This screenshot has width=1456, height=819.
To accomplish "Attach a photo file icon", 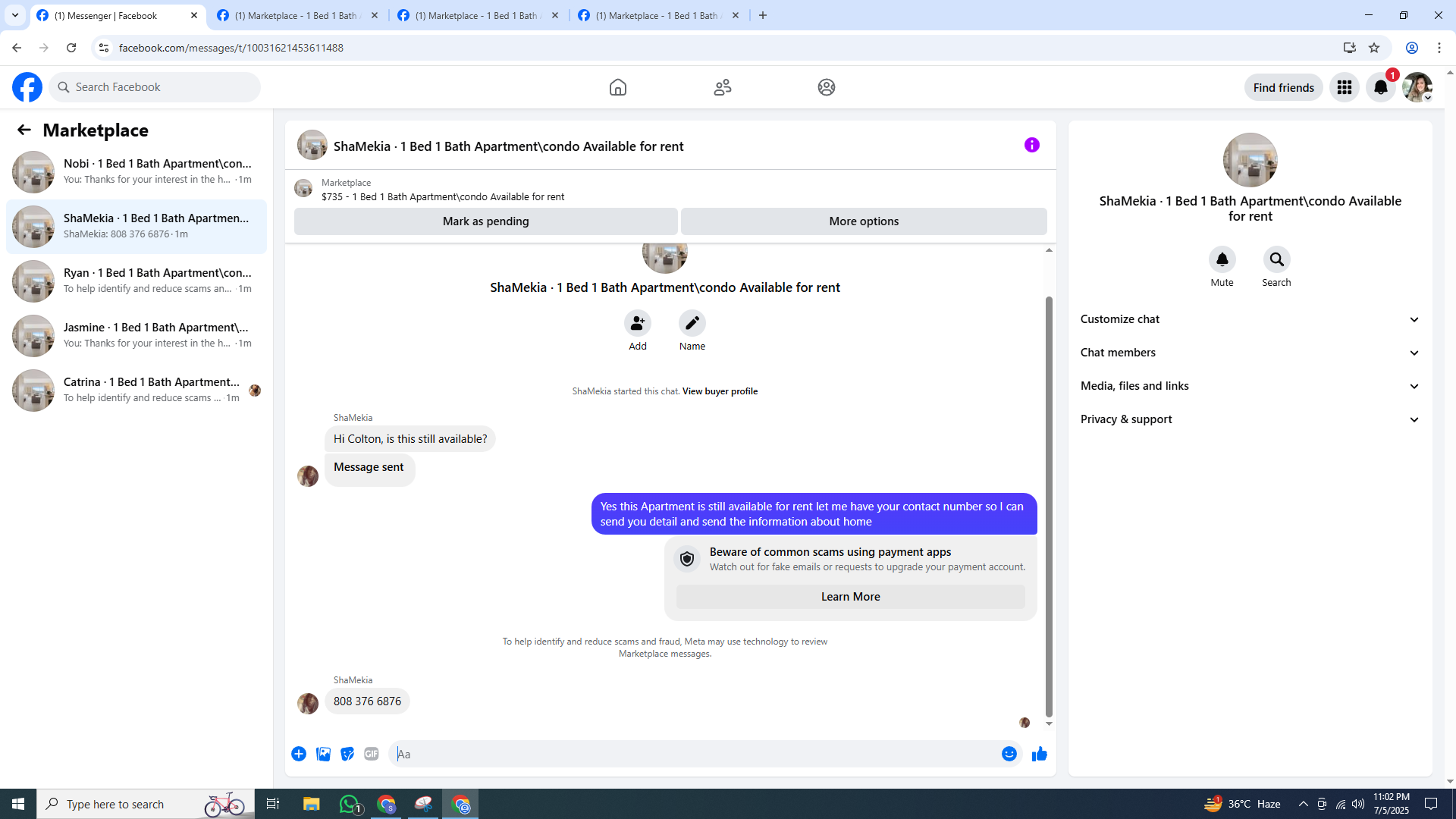I will 323,754.
